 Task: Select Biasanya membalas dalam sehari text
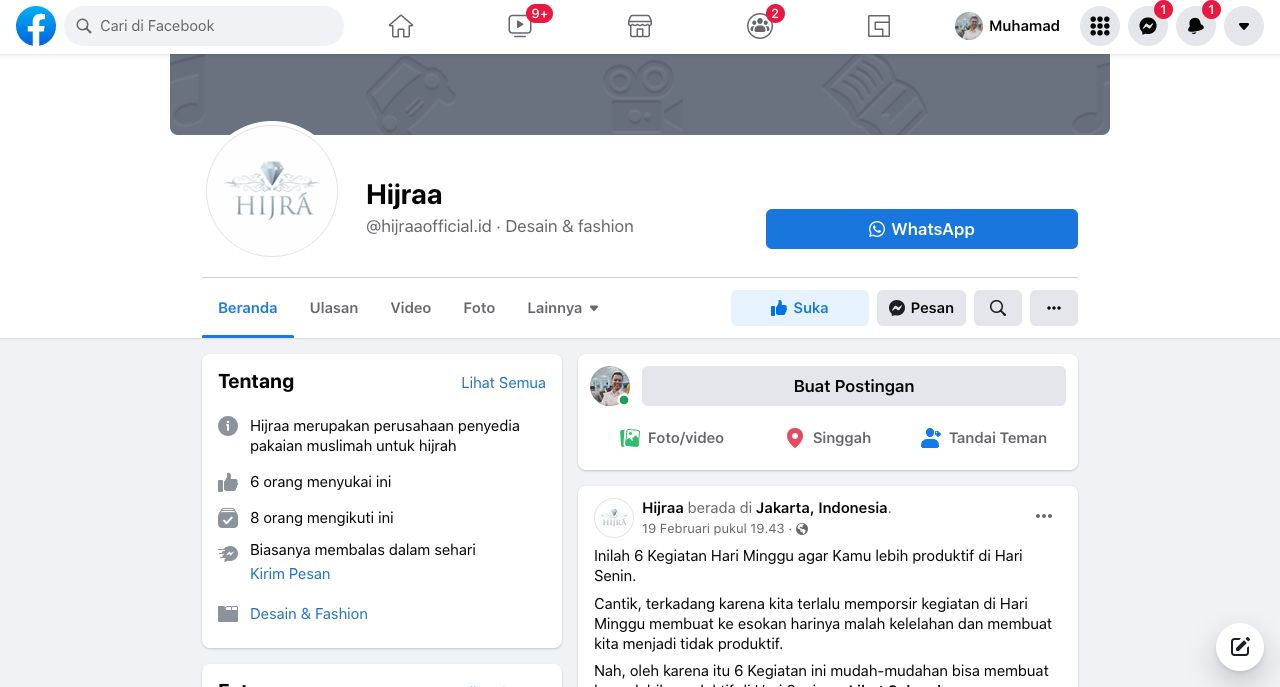[x=363, y=550]
